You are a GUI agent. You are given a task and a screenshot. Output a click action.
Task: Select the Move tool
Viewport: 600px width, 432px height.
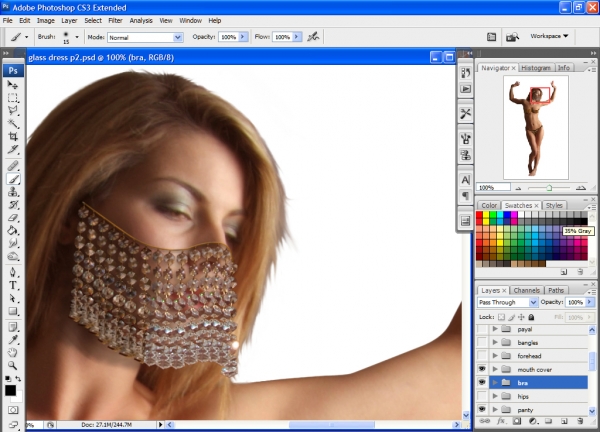(x=13, y=85)
